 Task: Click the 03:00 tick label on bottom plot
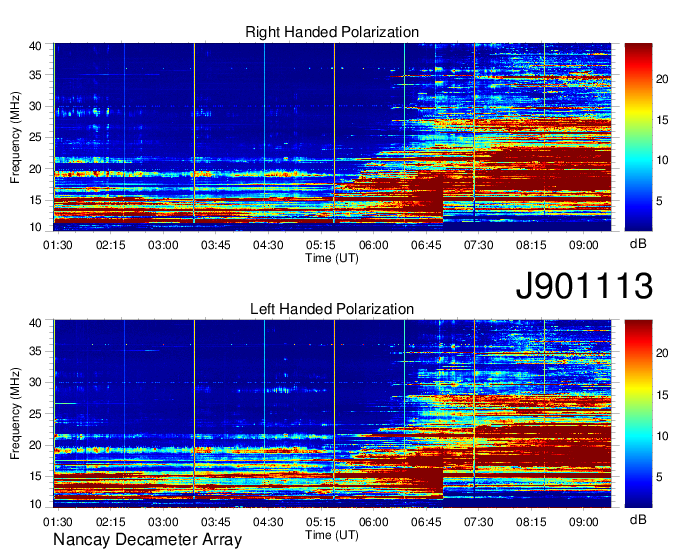163,522
